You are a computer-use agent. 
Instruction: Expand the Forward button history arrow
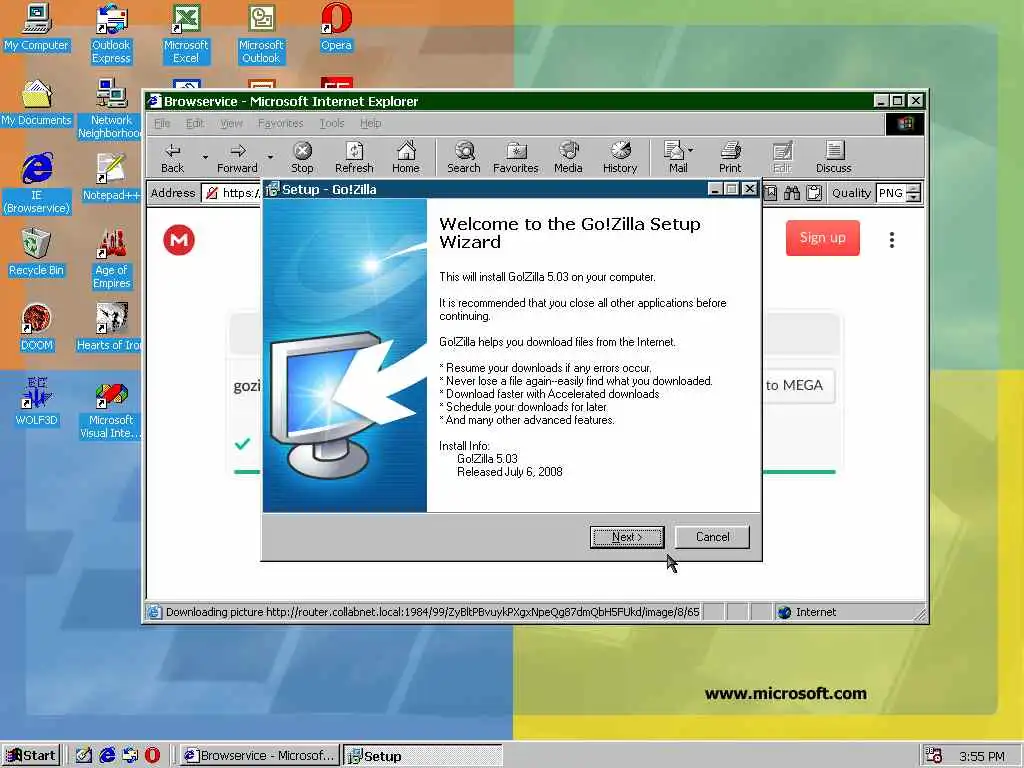[270, 157]
